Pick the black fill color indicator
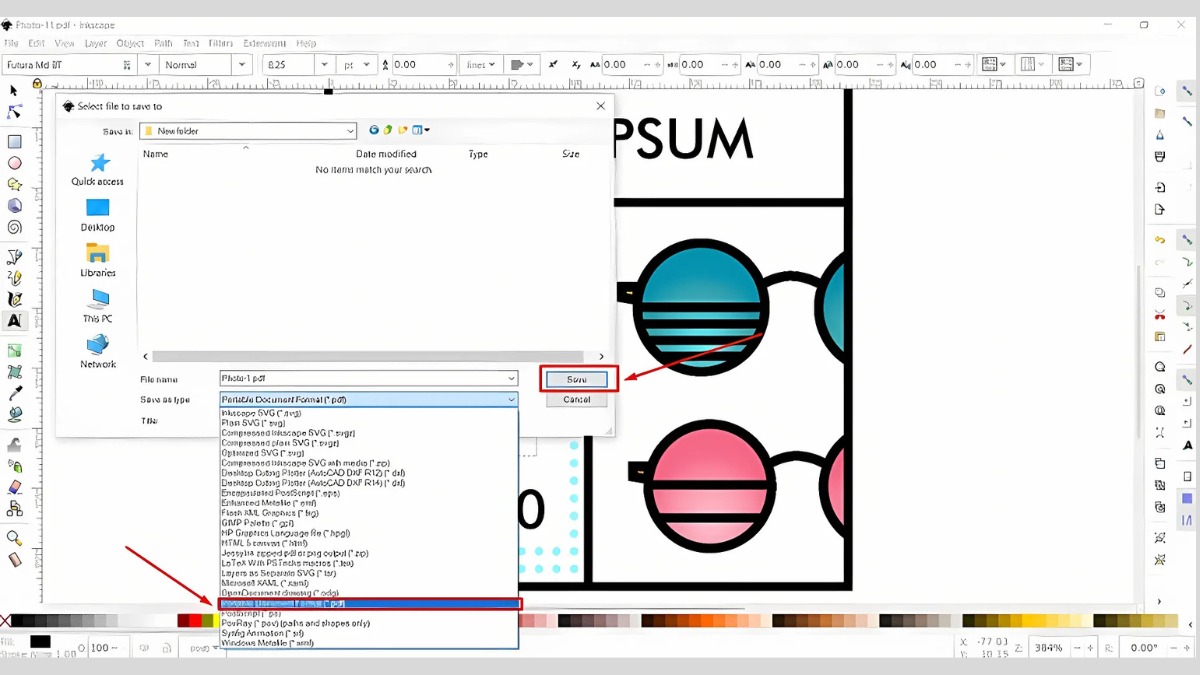 pos(40,641)
